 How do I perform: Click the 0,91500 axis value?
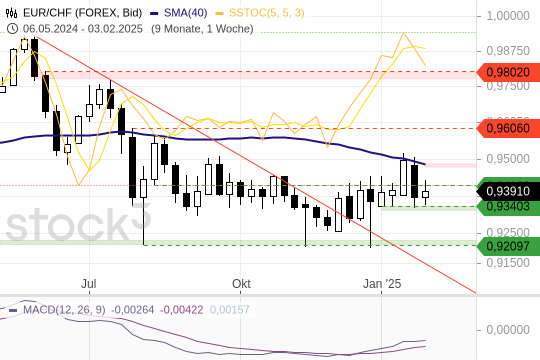click(x=508, y=263)
